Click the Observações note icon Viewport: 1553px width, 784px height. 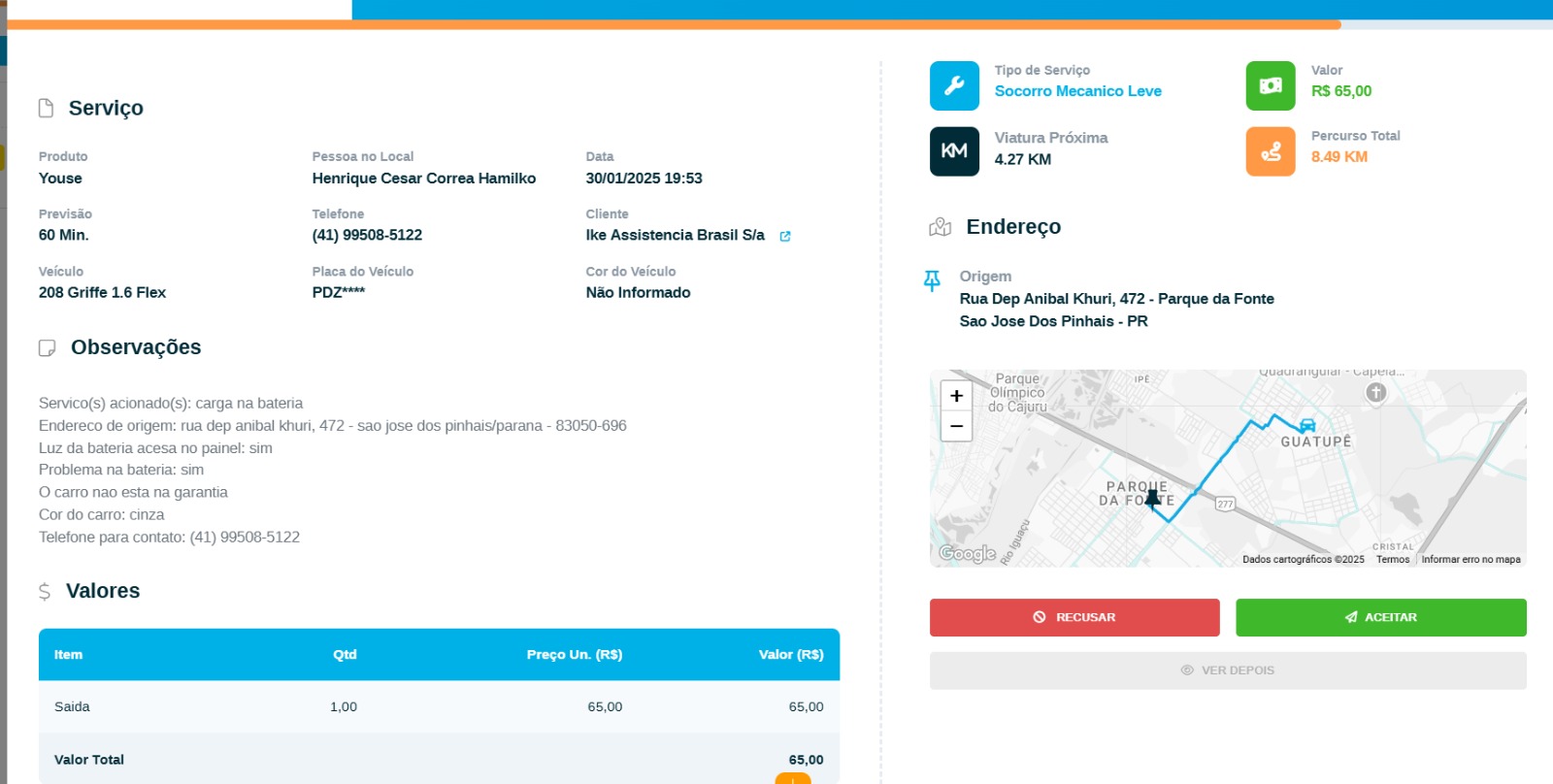point(47,347)
